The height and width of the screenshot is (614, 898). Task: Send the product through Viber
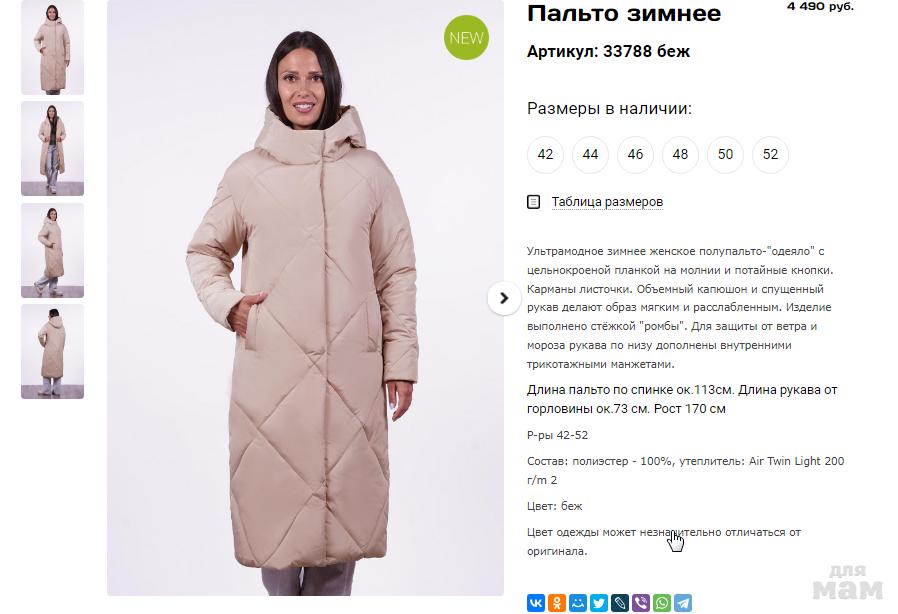click(x=641, y=603)
